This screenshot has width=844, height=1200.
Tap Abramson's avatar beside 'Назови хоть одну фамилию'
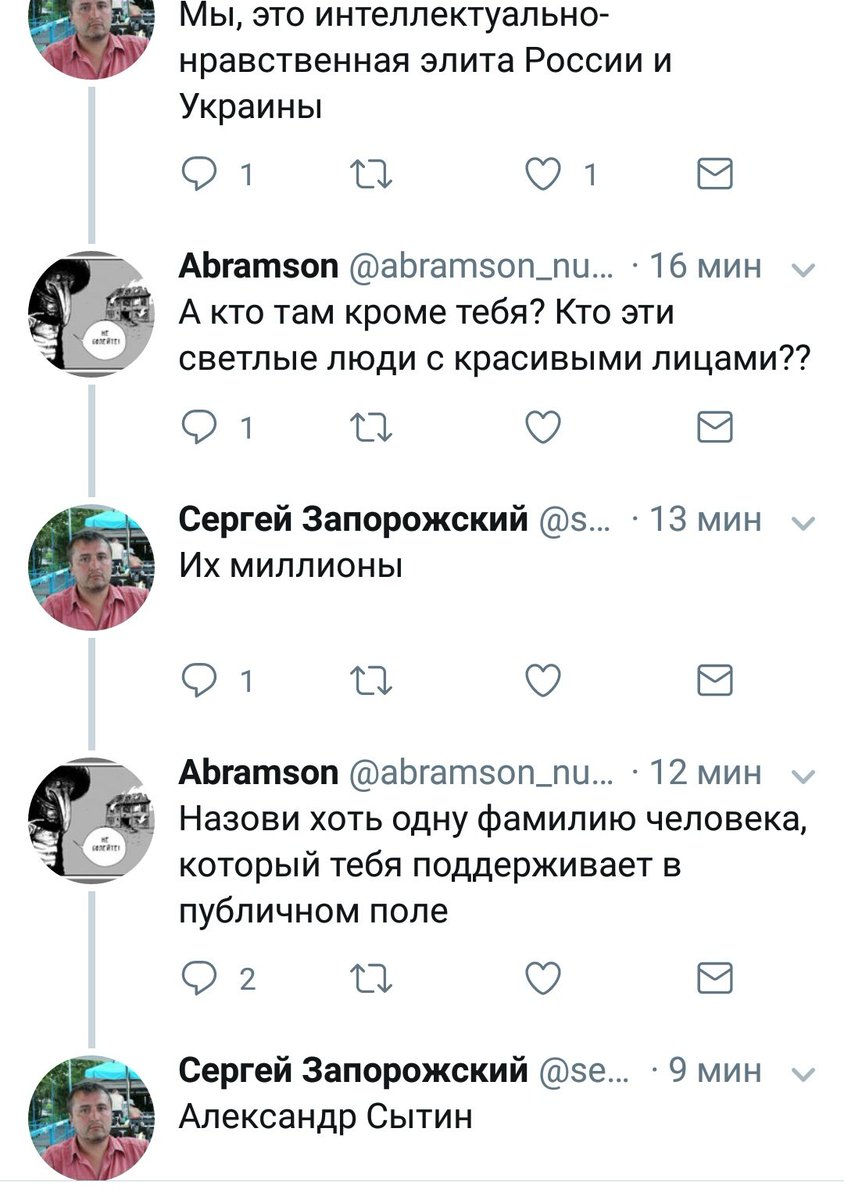91,817
